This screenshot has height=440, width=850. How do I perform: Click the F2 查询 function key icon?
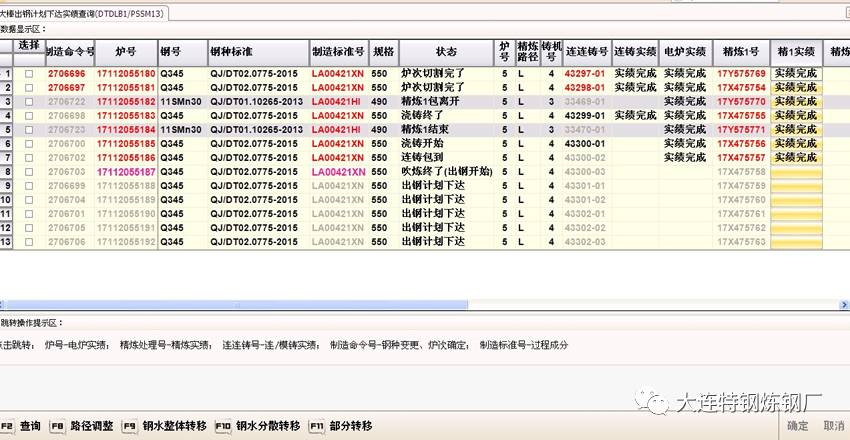coord(8,426)
